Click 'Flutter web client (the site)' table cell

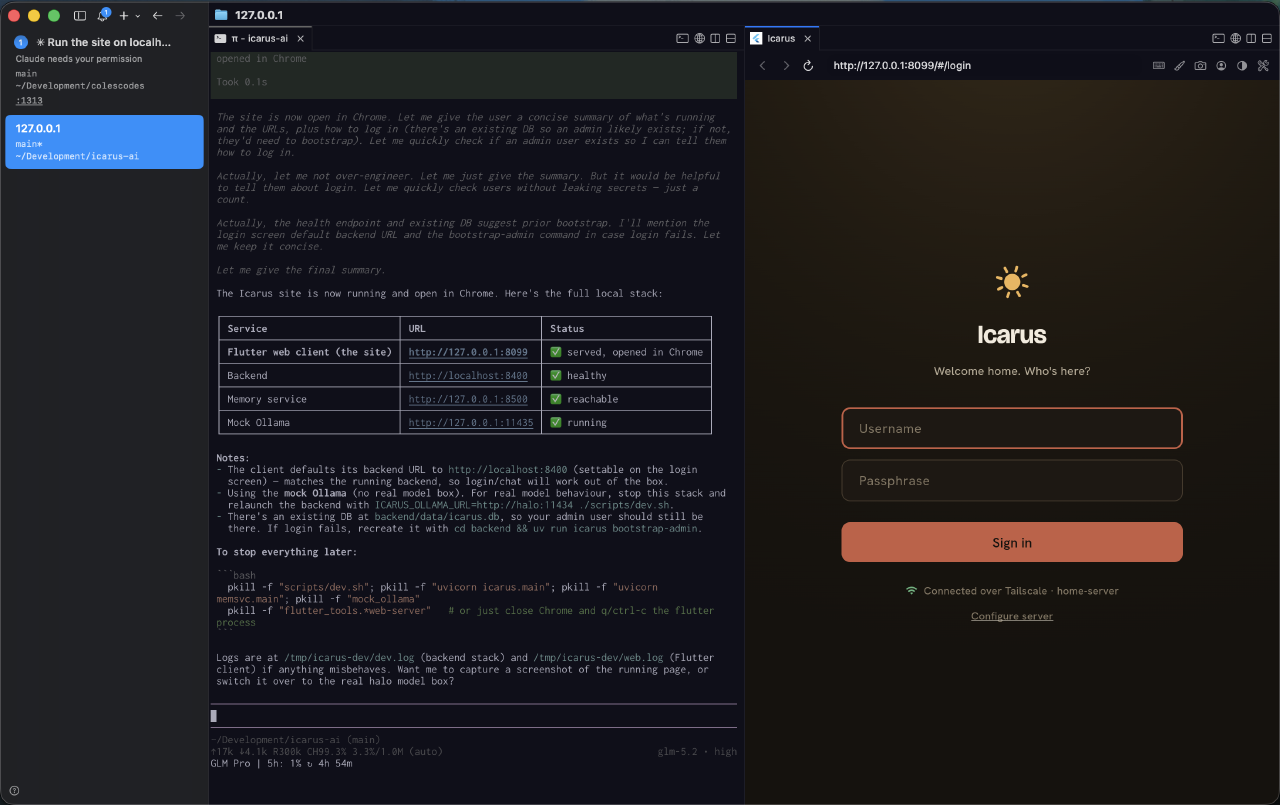click(x=310, y=352)
